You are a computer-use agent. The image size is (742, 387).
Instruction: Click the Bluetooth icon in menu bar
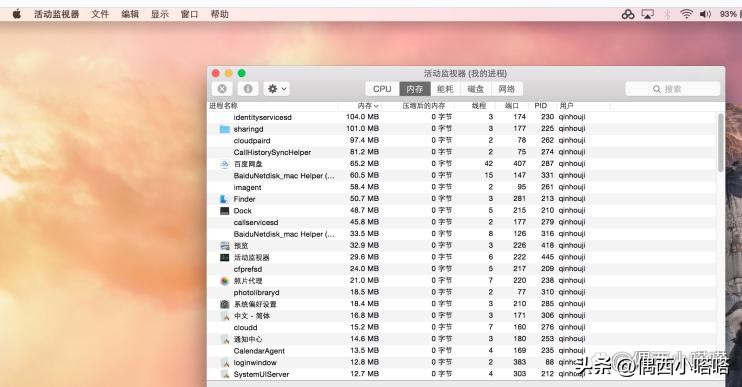point(667,14)
